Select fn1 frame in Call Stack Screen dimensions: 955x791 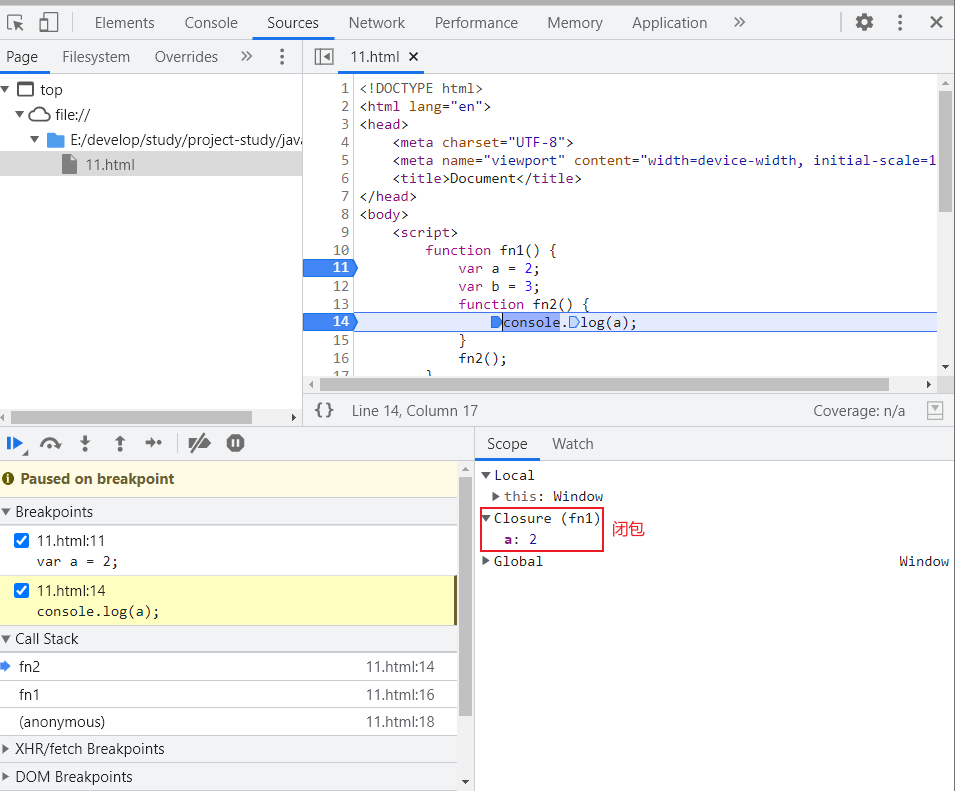coord(30,694)
